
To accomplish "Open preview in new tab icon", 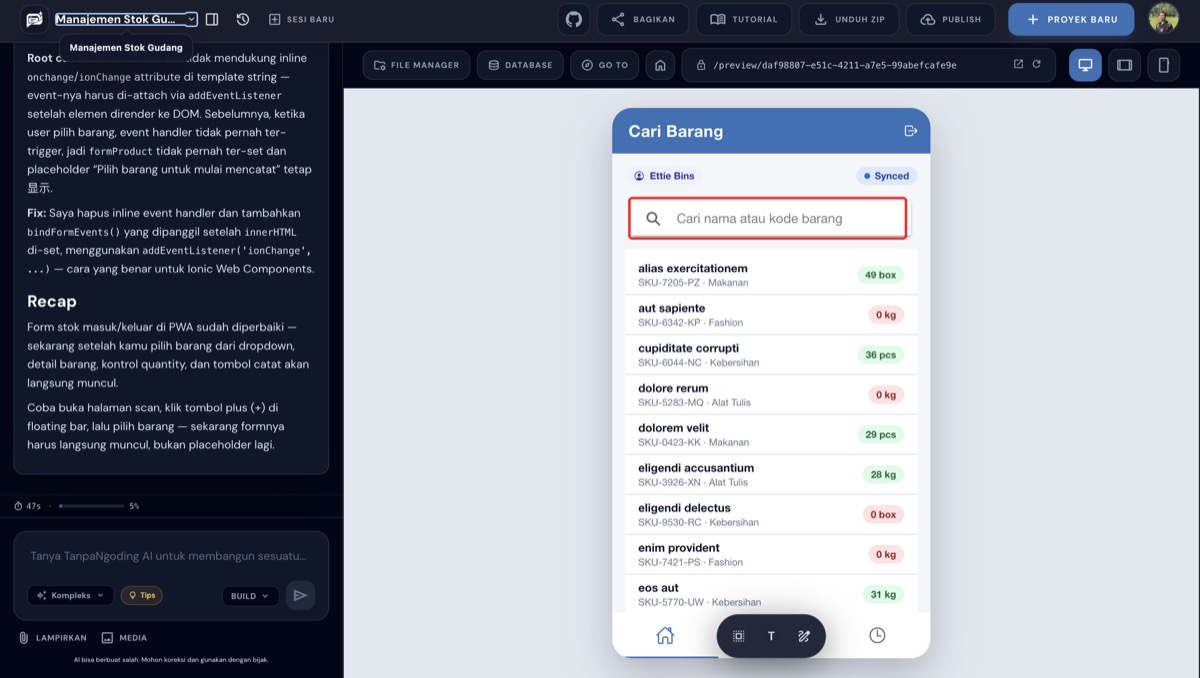I will tap(1018, 64).
